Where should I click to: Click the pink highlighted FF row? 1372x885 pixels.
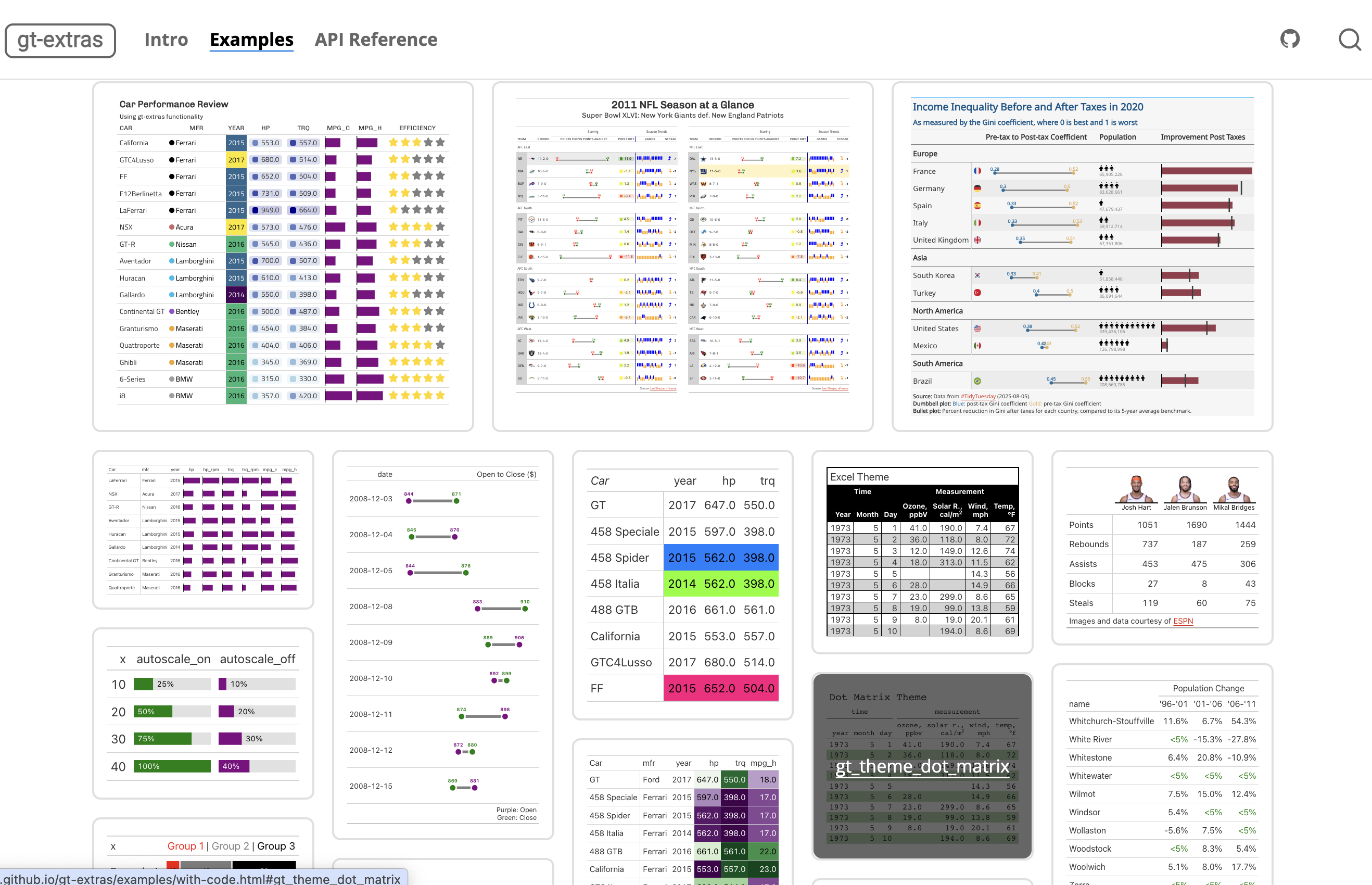click(720, 688)
